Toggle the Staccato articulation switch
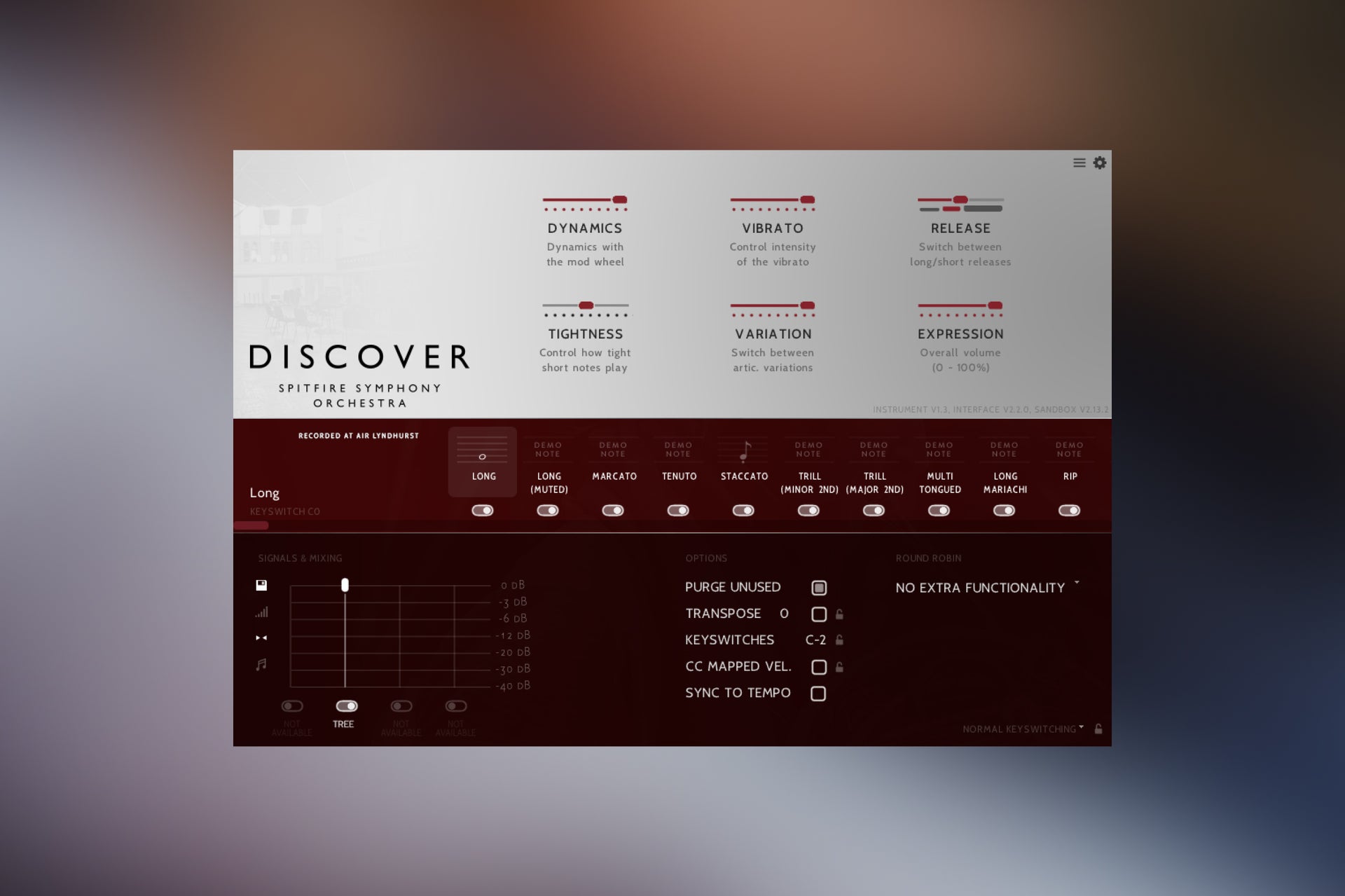 pyautogui.click(x=743, y=510)
